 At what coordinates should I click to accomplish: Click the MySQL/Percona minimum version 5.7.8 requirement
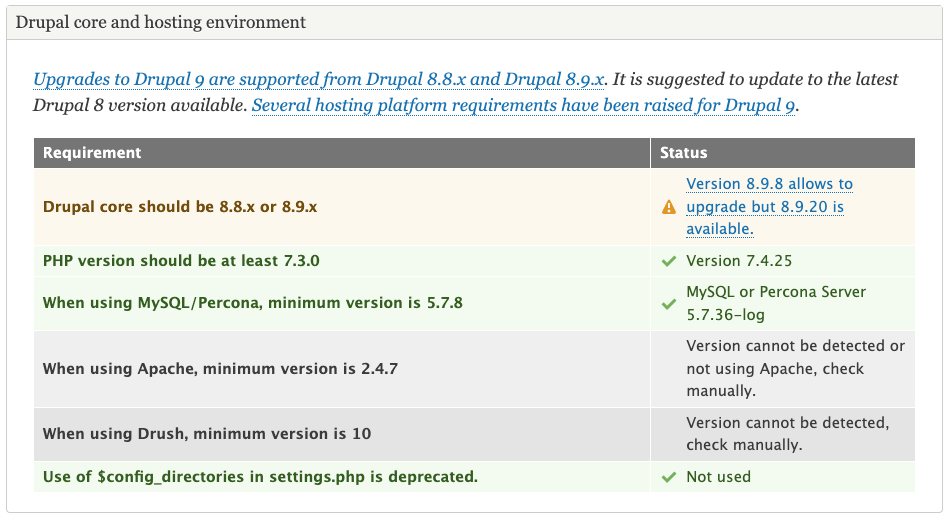253,303
